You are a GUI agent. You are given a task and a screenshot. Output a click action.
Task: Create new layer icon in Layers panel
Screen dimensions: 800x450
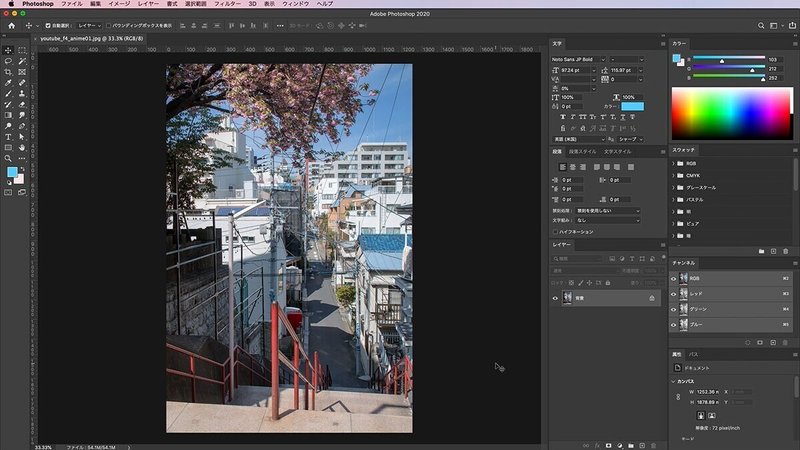tap(642, 445)
